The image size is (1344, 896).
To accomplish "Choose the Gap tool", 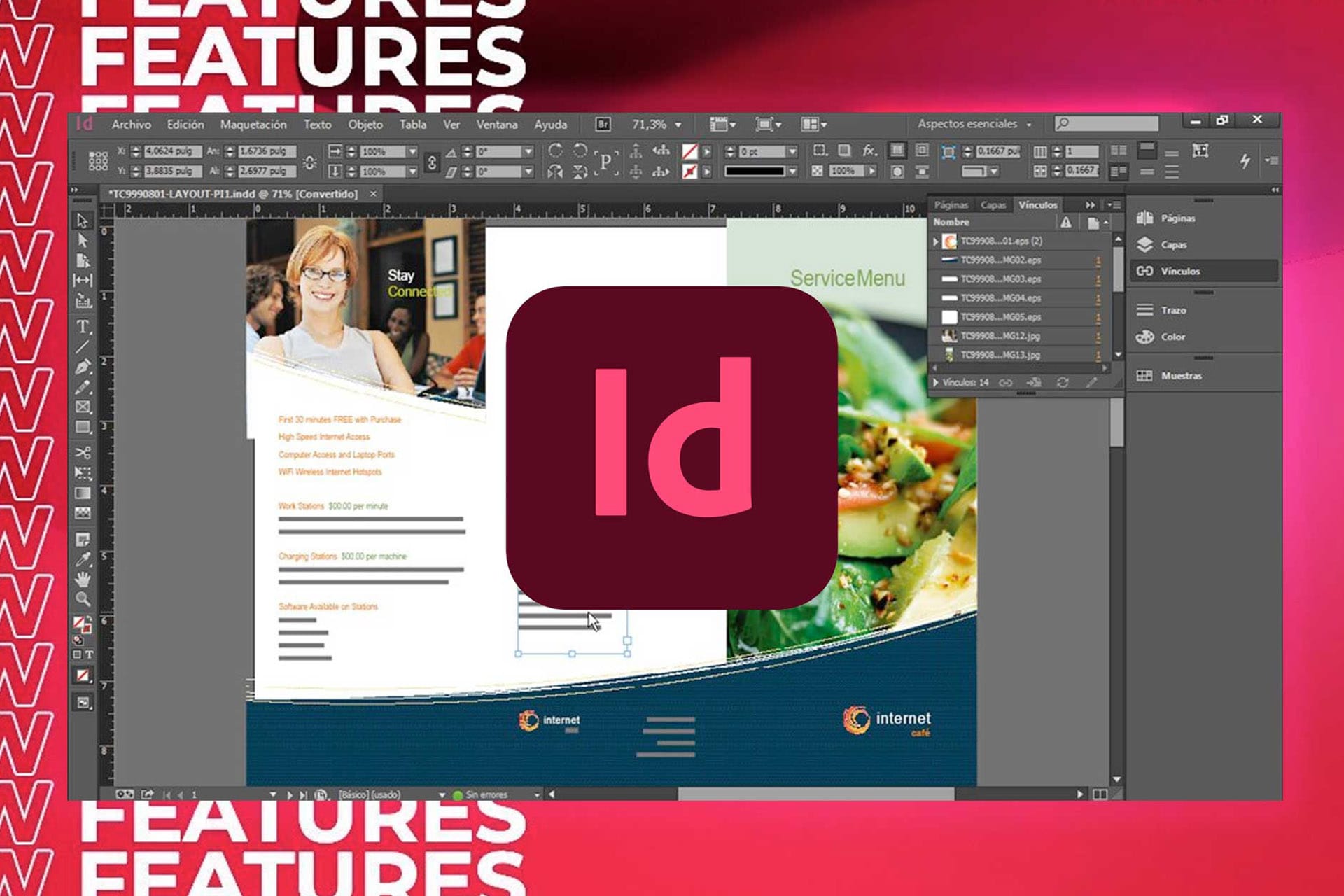I will [83, 280].
